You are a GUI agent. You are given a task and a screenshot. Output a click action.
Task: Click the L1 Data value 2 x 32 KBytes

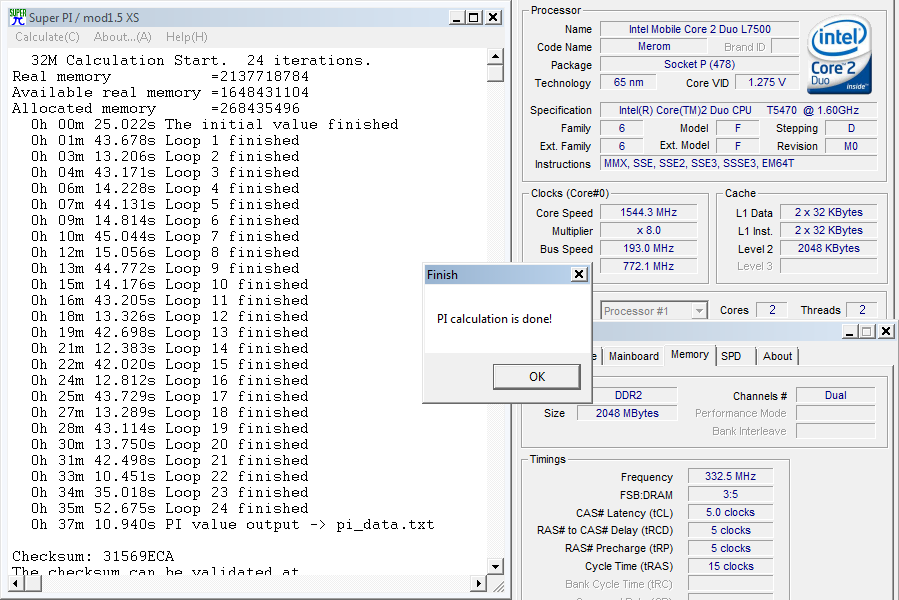[828, 212]
